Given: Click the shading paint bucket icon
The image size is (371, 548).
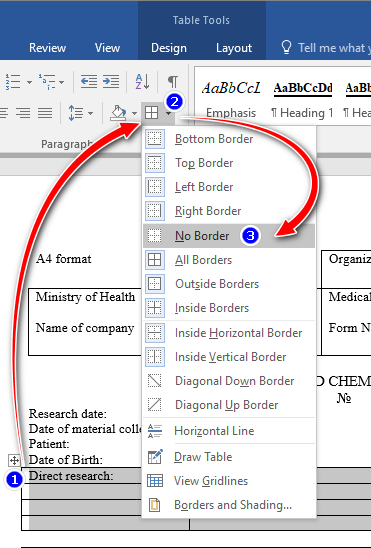Looking at the screenshot, I should [x=118, y=113].
